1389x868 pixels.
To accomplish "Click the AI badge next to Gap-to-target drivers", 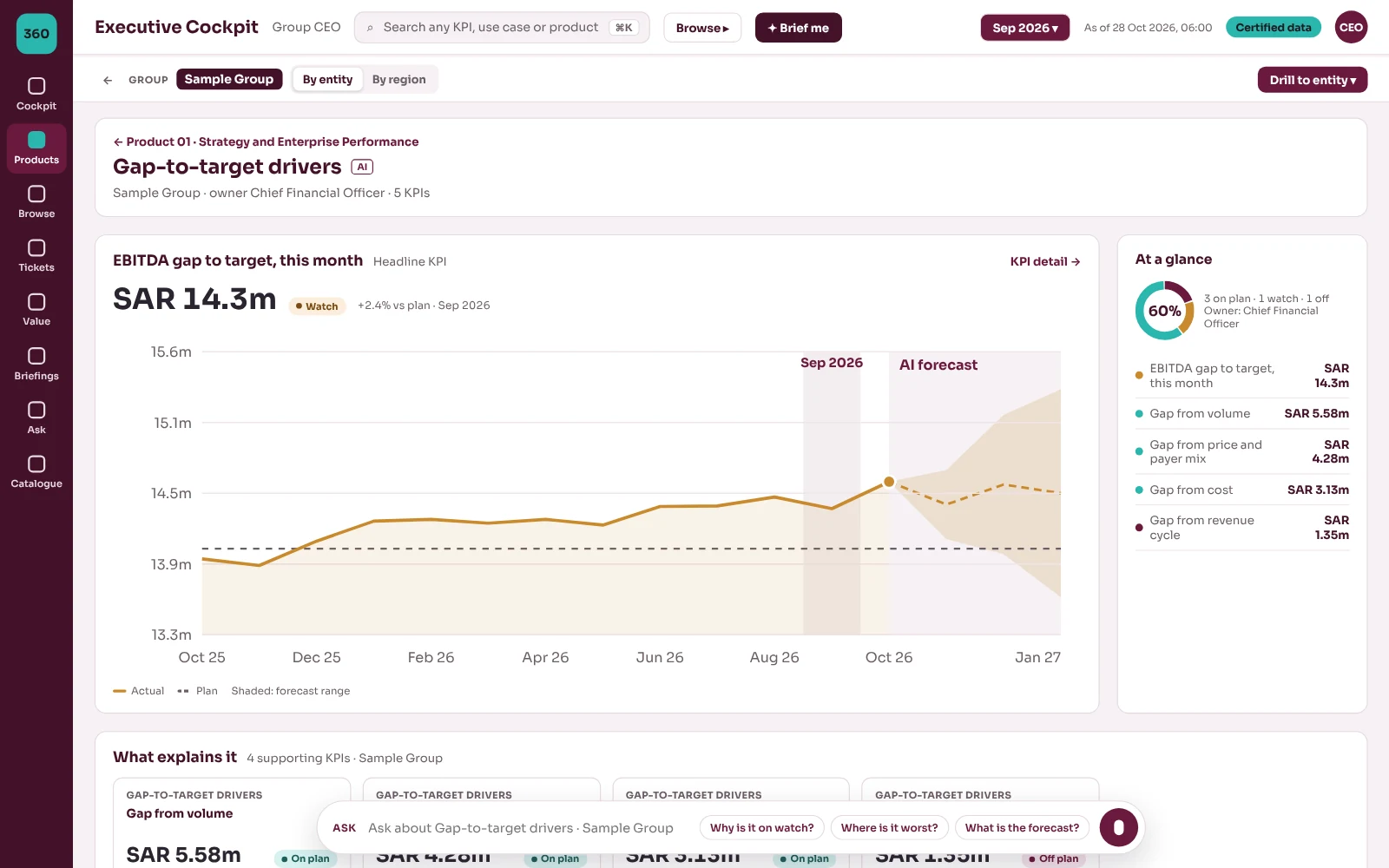I will (362, 167).
